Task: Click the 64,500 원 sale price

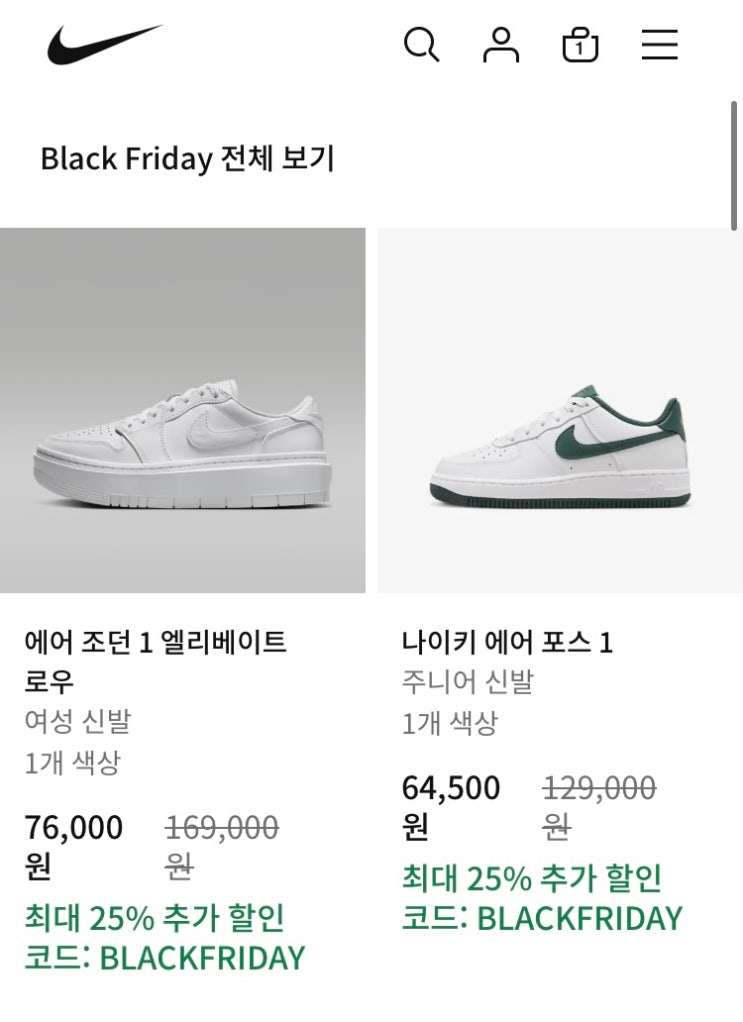Action: click(x=450, y=806)
